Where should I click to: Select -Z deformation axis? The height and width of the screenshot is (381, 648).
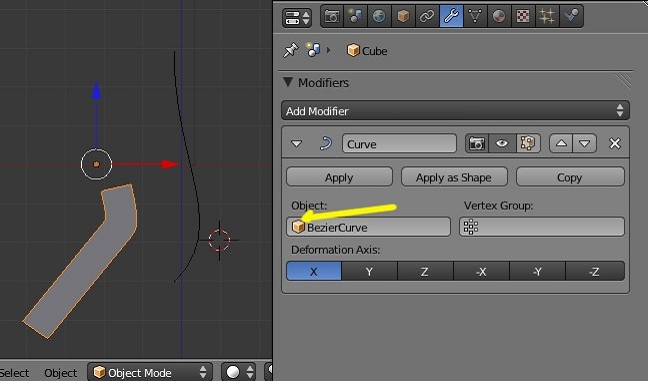click(x=595, y=271)
